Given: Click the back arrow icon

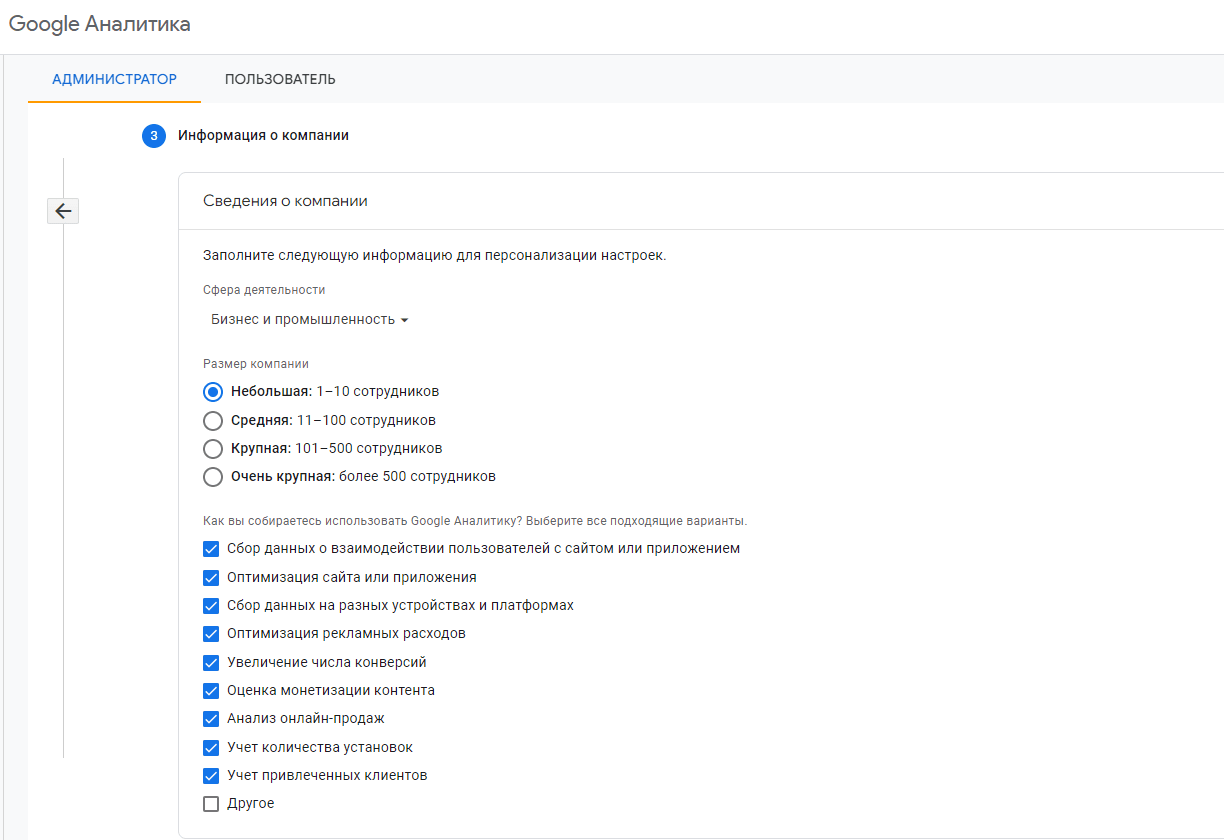Looking at the screenshot, I should (63, 211).
